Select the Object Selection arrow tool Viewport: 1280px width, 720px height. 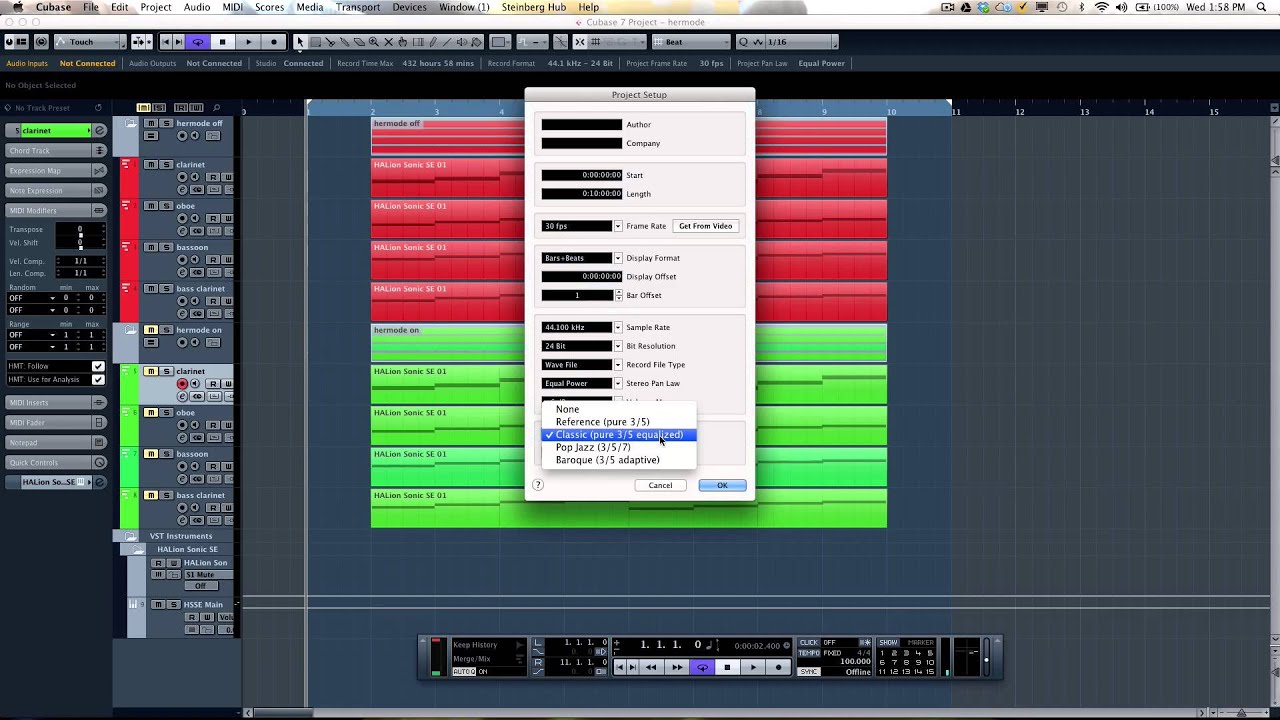pos(300,42)
